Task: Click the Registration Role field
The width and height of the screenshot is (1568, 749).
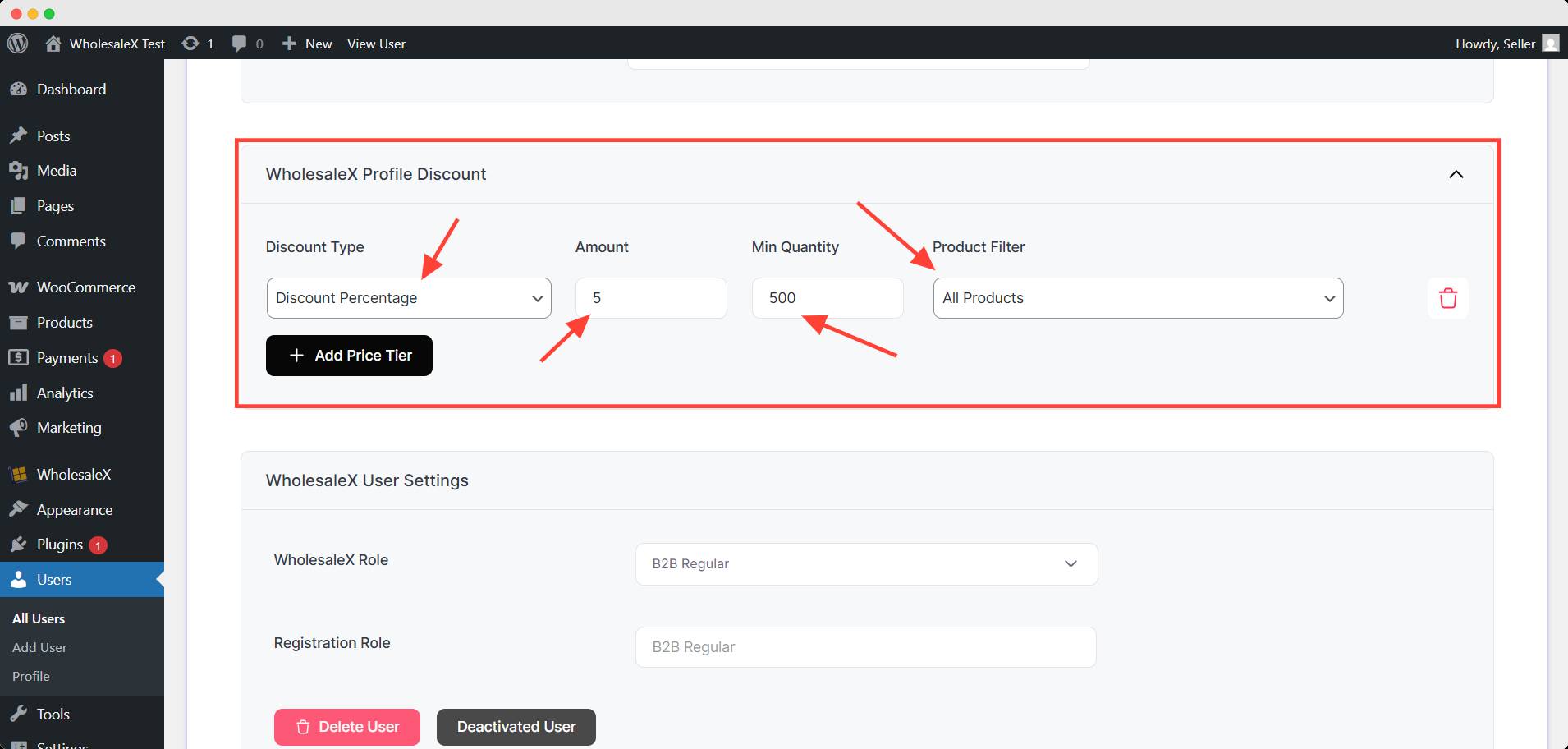Action: (866, 647)
